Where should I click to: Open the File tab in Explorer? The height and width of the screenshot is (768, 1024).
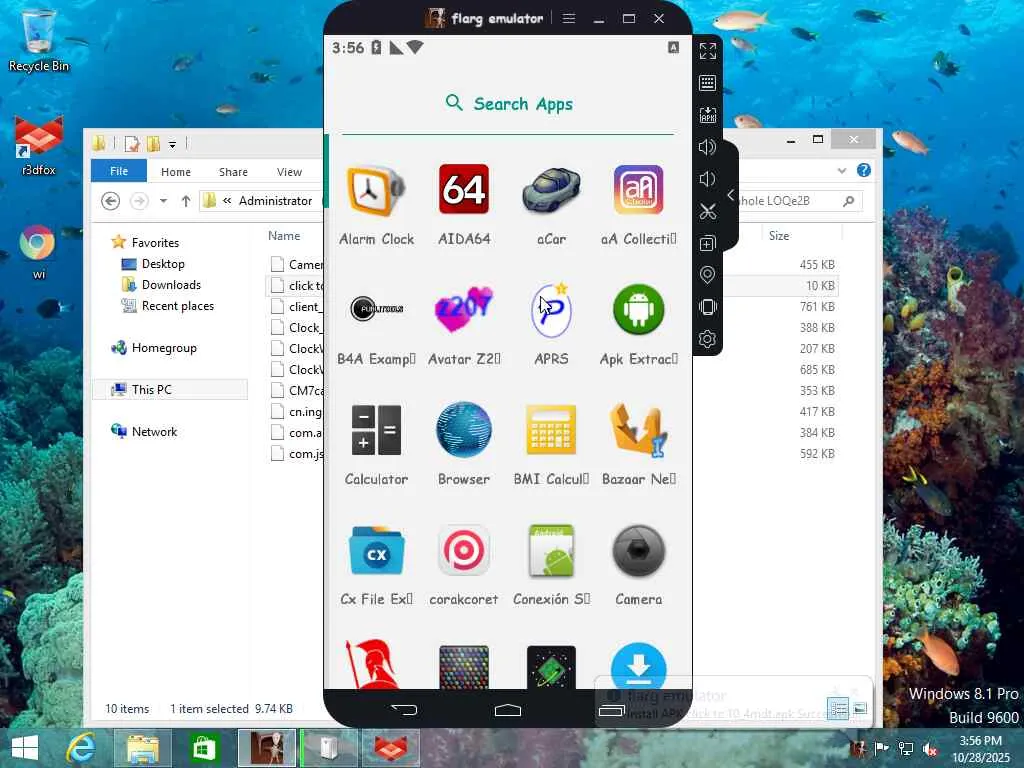[x=119, y=171]
